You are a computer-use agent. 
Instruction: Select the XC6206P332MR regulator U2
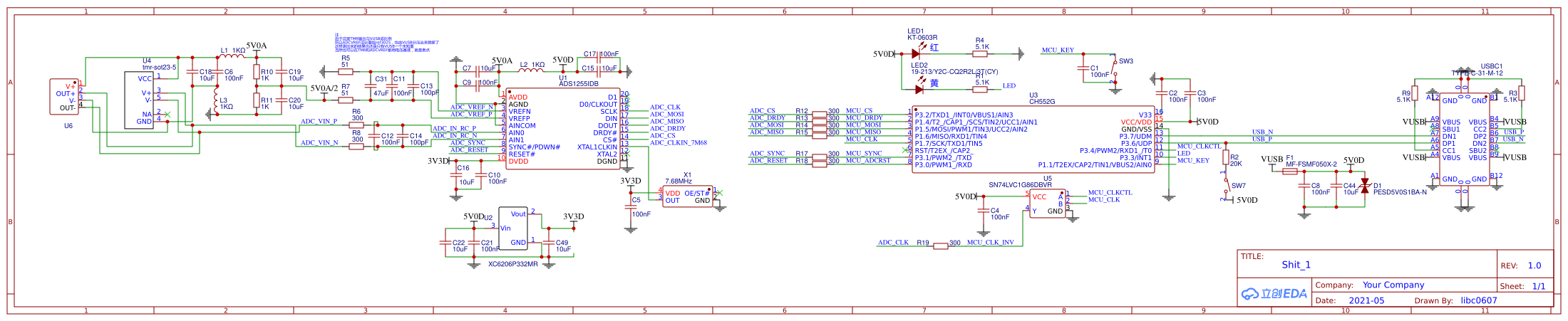coord(513,228)
